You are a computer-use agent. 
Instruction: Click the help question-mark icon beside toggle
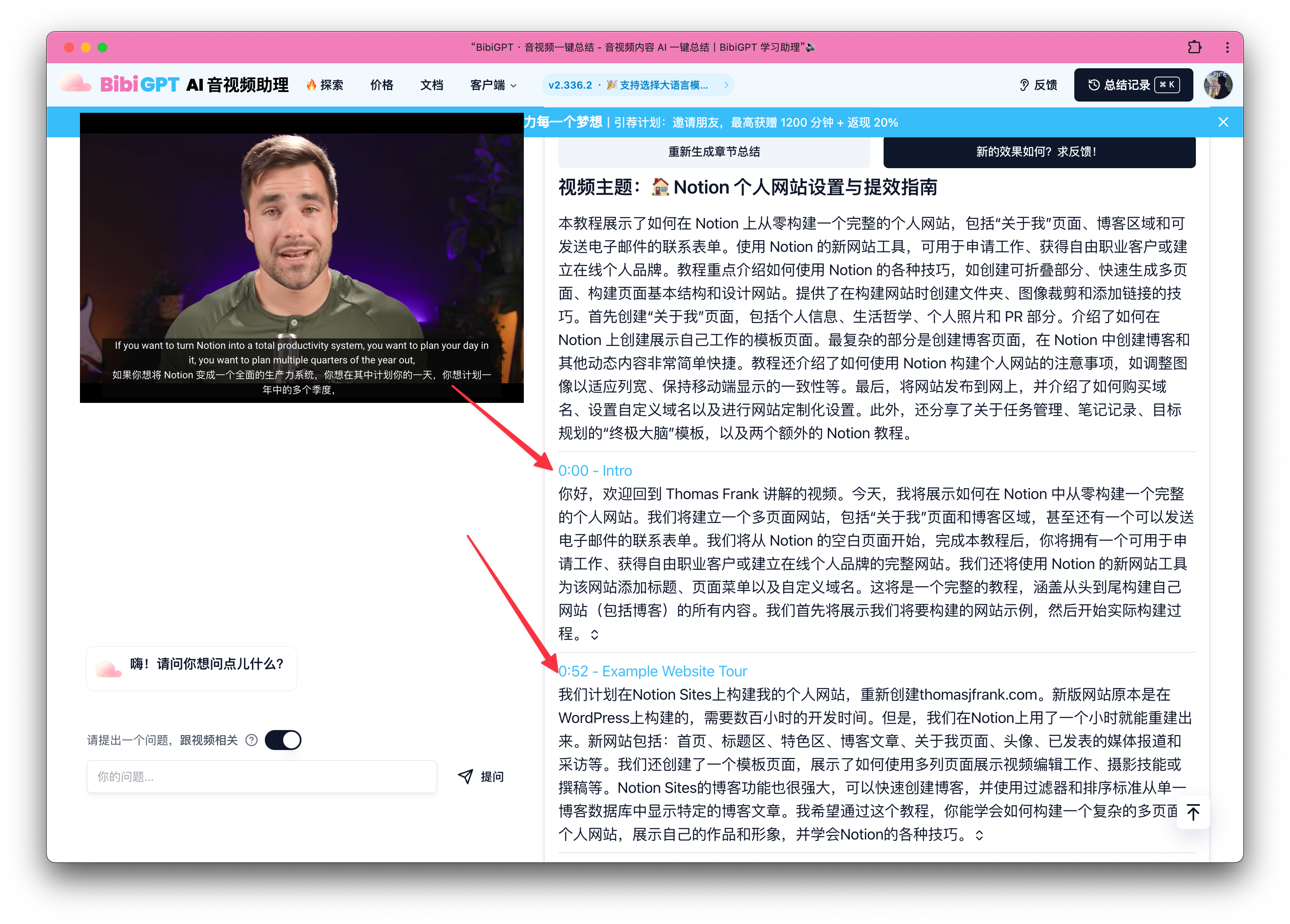click(x=252, y=740)
